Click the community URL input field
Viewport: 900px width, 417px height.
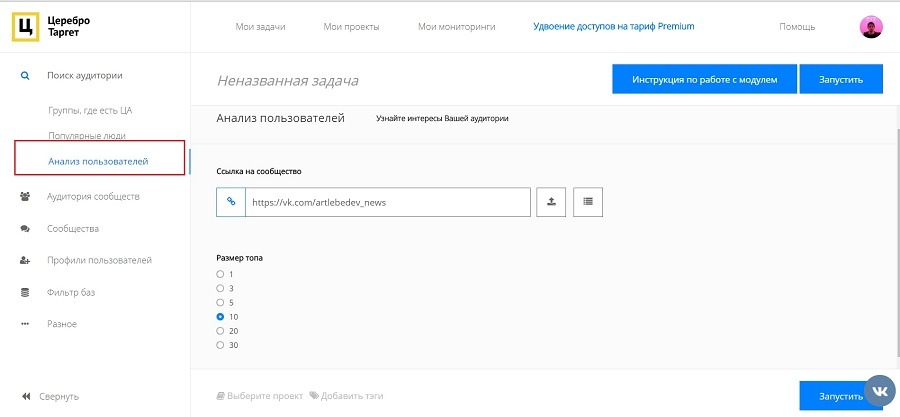(x=387, y=202)
